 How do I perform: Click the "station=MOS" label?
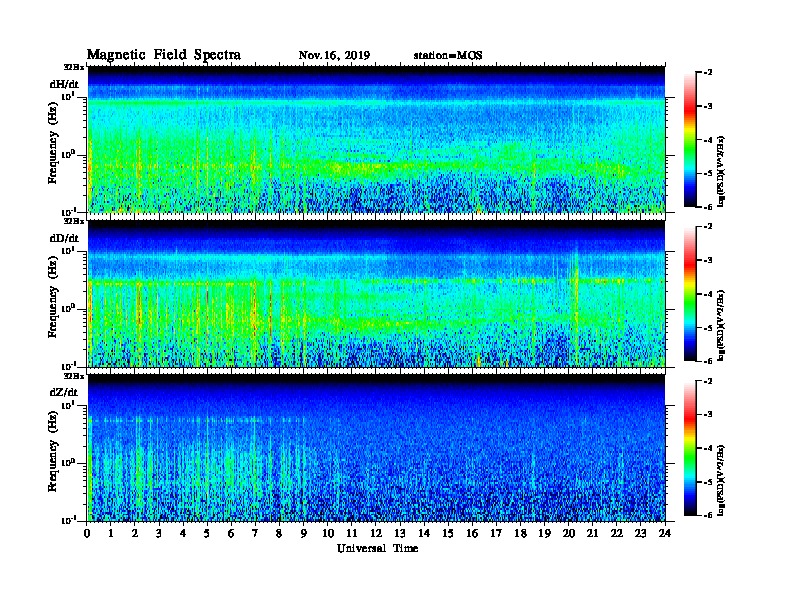(448, 56)
